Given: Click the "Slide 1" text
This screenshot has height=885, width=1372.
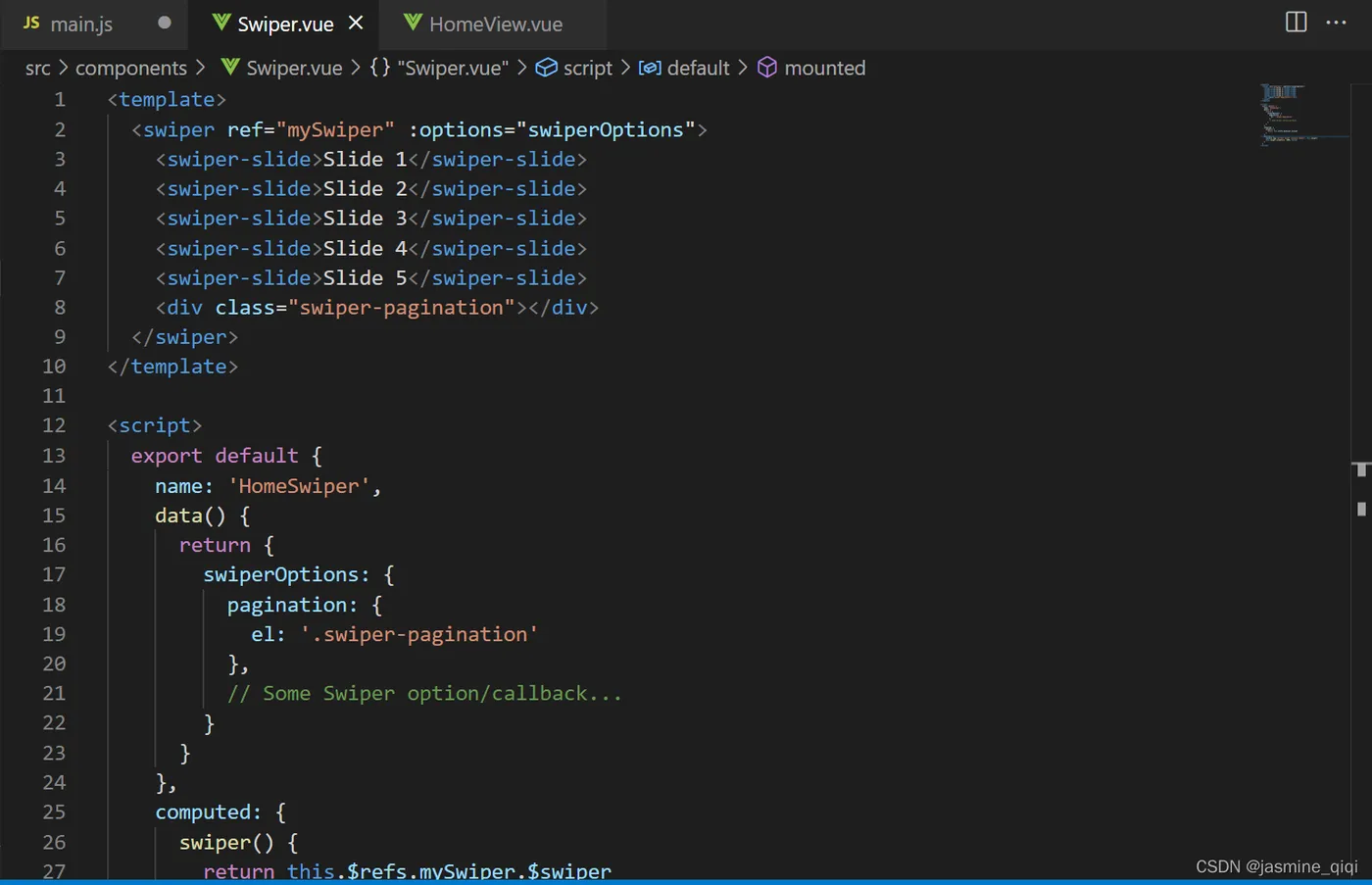Looking at the screenshot, I should pyautogui.click(x=365, y=159).
